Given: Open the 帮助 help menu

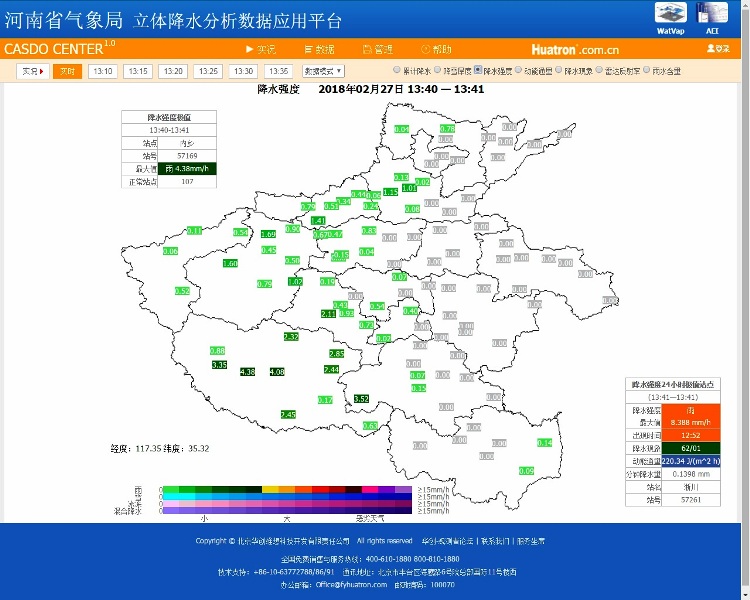Looking at the screenshot, I should [436, 49].
